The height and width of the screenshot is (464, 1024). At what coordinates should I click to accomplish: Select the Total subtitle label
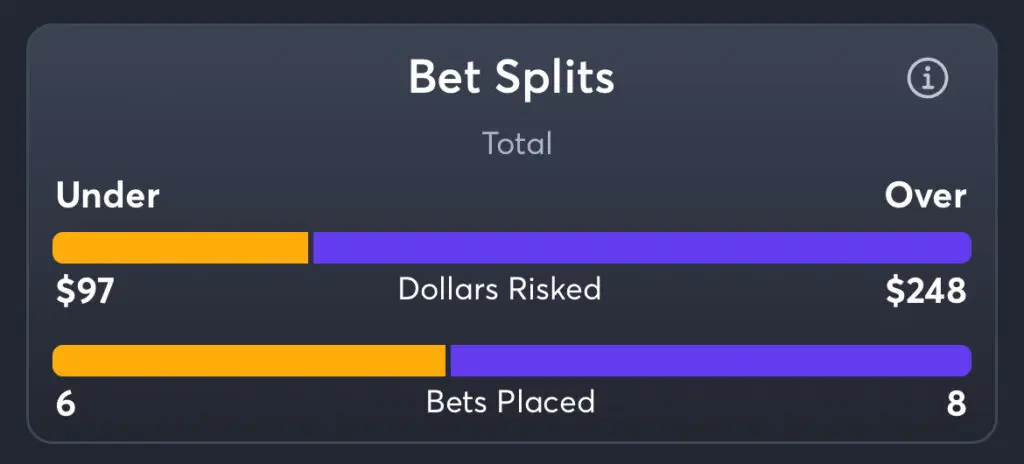(x=517, y=144)
